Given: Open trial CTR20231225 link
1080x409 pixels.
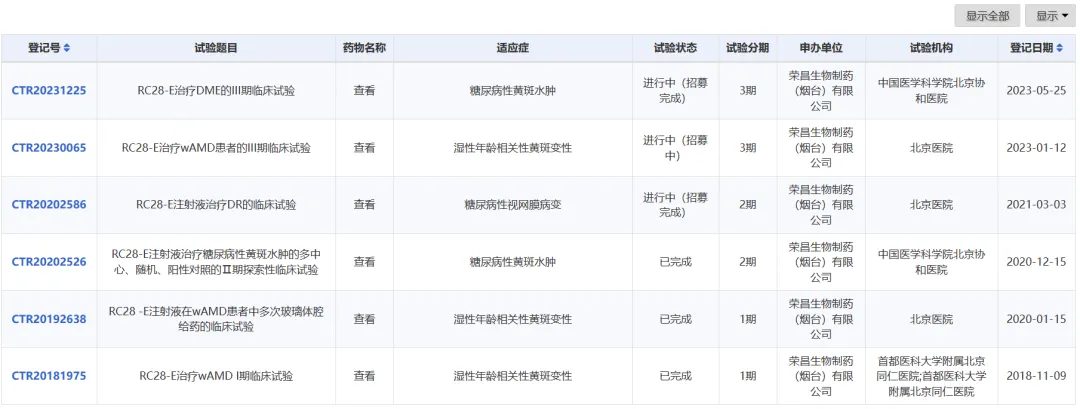Looking at the screenshot, I should click(49, 91).
